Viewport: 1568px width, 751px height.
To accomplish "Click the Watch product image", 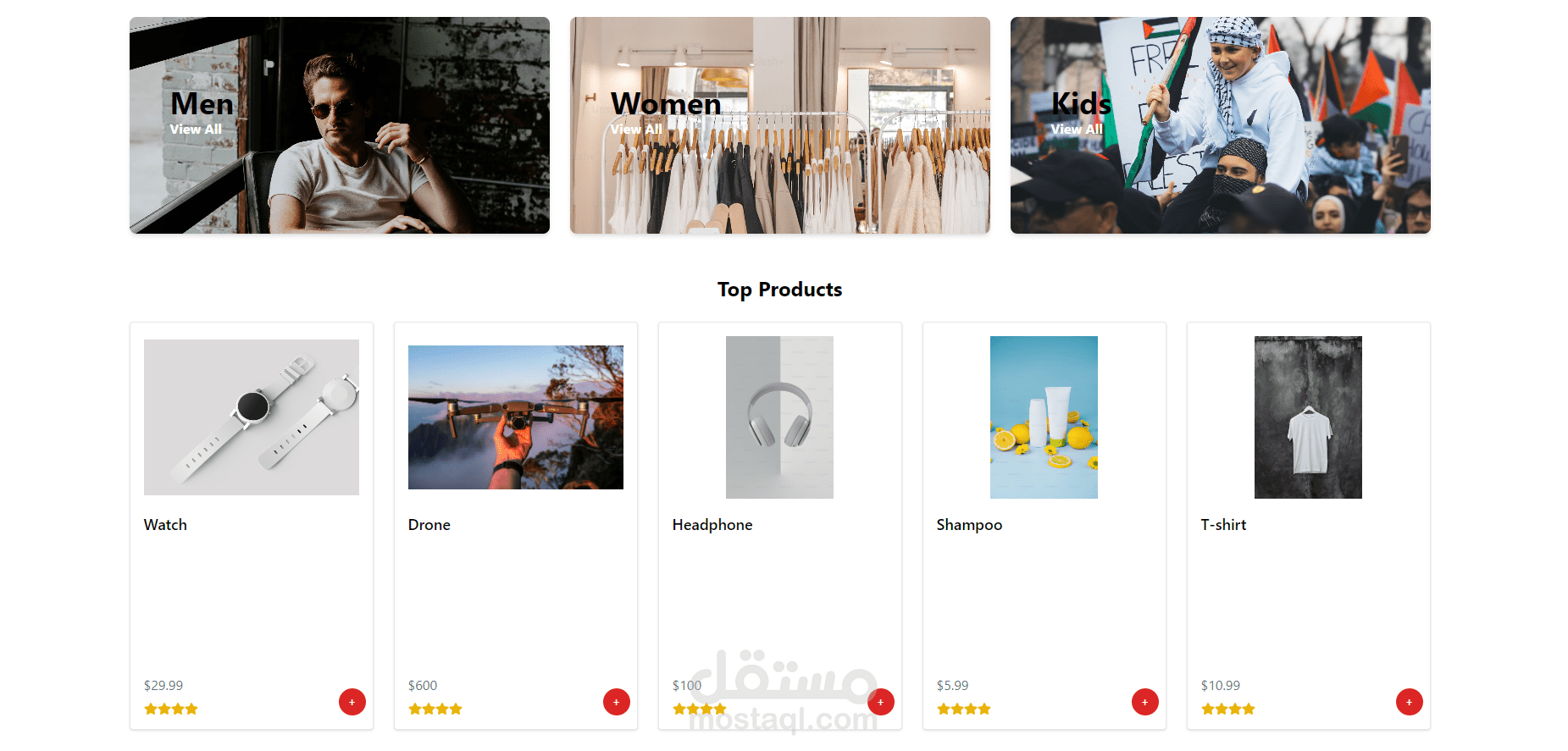I will click(252, 417).
